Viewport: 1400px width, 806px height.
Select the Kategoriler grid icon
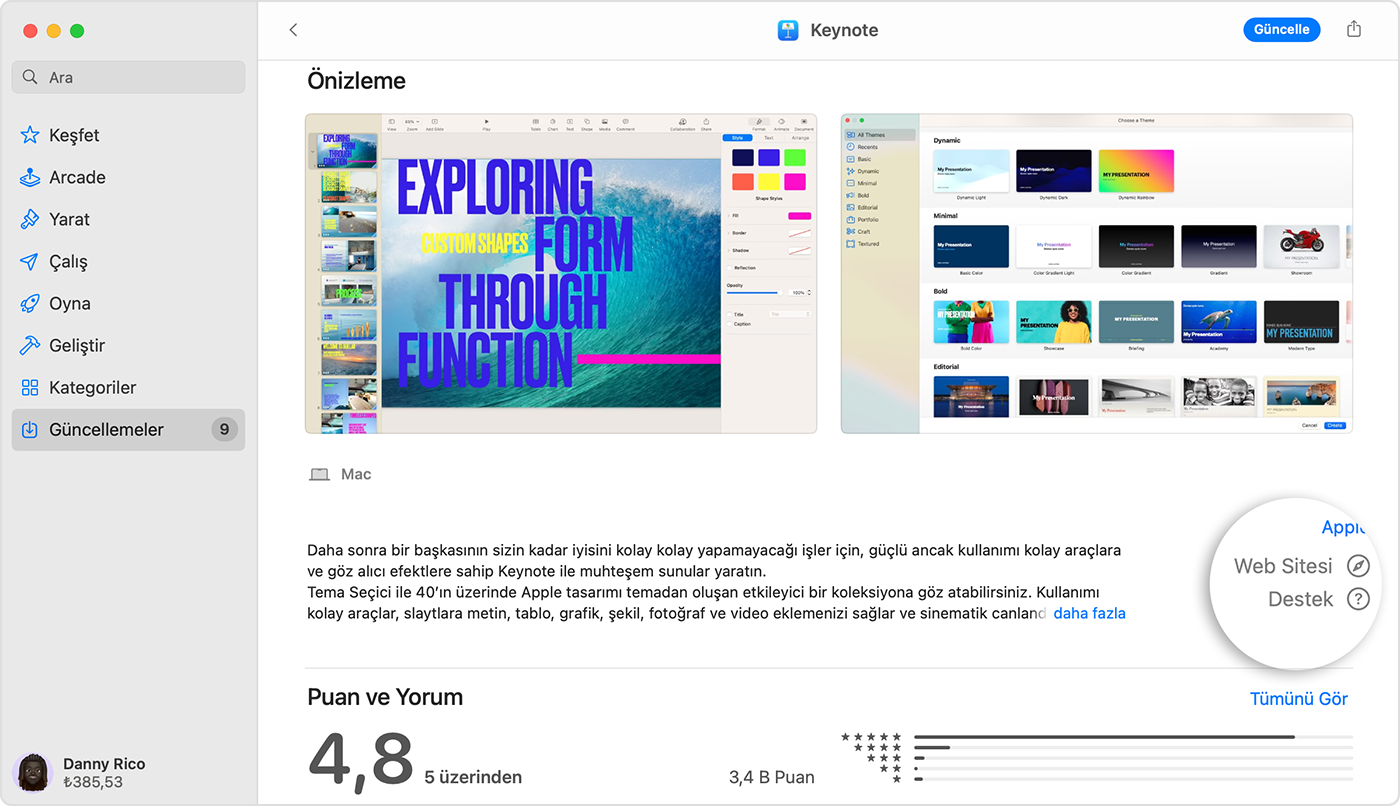coord(30,387)
